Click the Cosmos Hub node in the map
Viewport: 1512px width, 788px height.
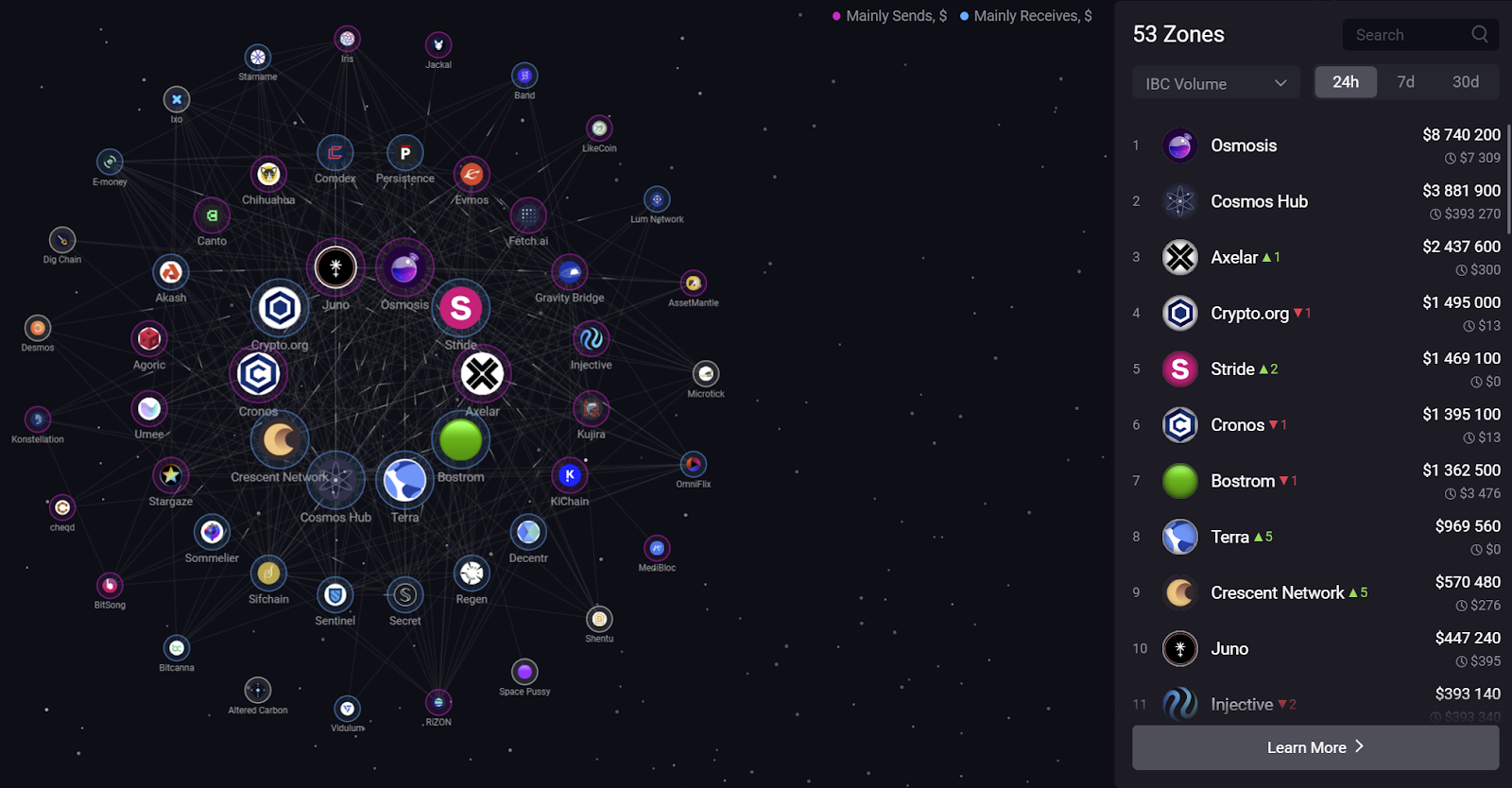pos(335,480)
